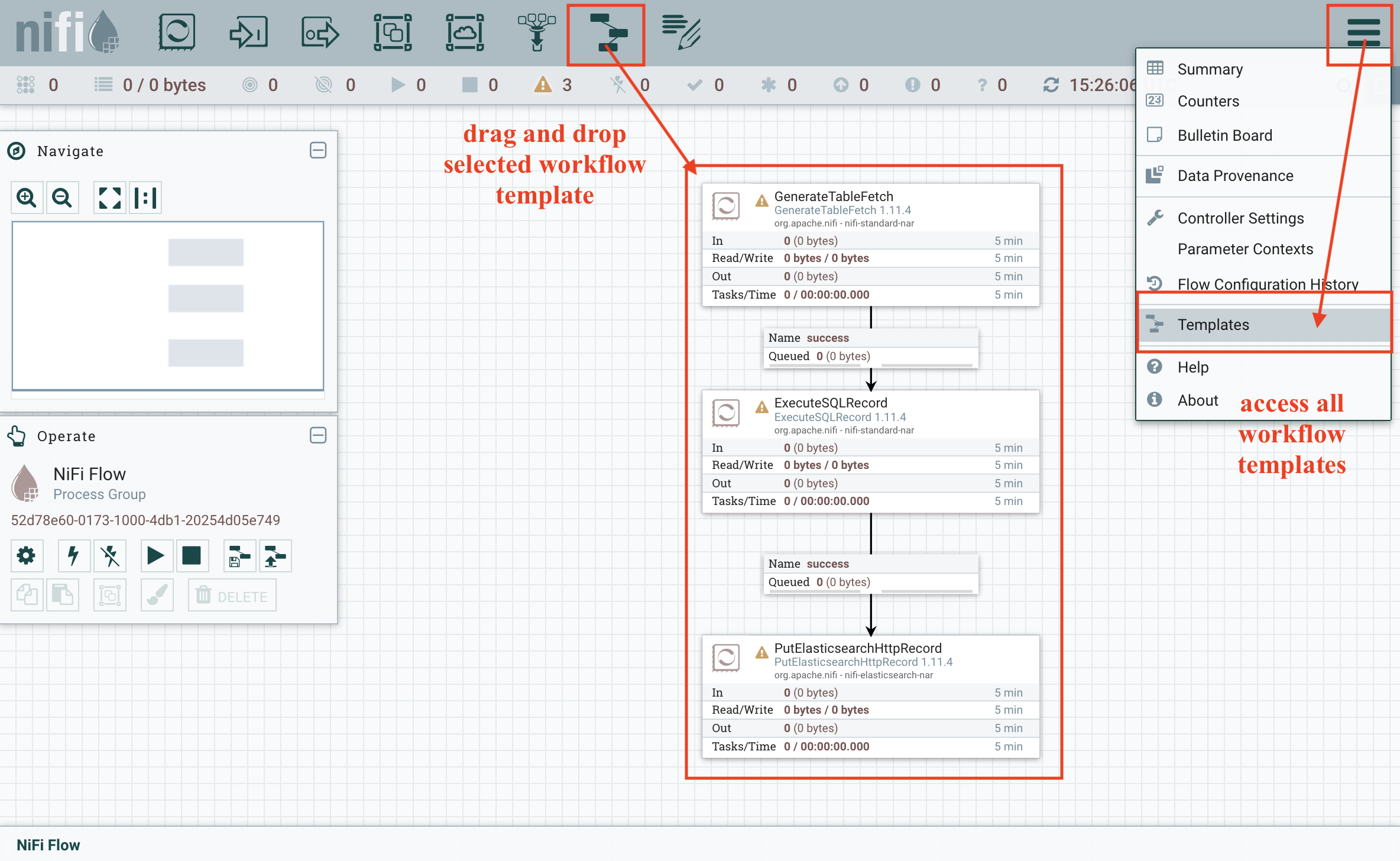Click the stopped components square status icon
This screenshot has height=861, width=1400.
[470, 85]
